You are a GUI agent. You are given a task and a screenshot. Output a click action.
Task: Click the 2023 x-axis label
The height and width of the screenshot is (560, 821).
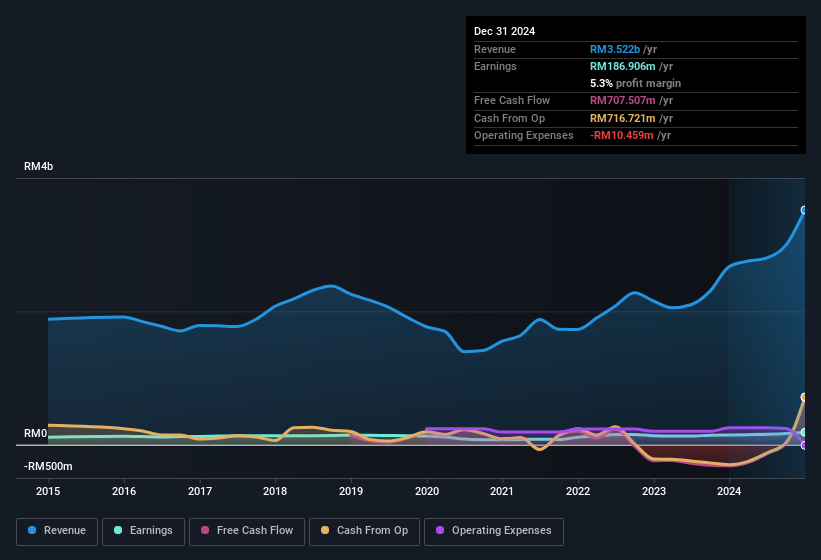(x=654, y=491)
